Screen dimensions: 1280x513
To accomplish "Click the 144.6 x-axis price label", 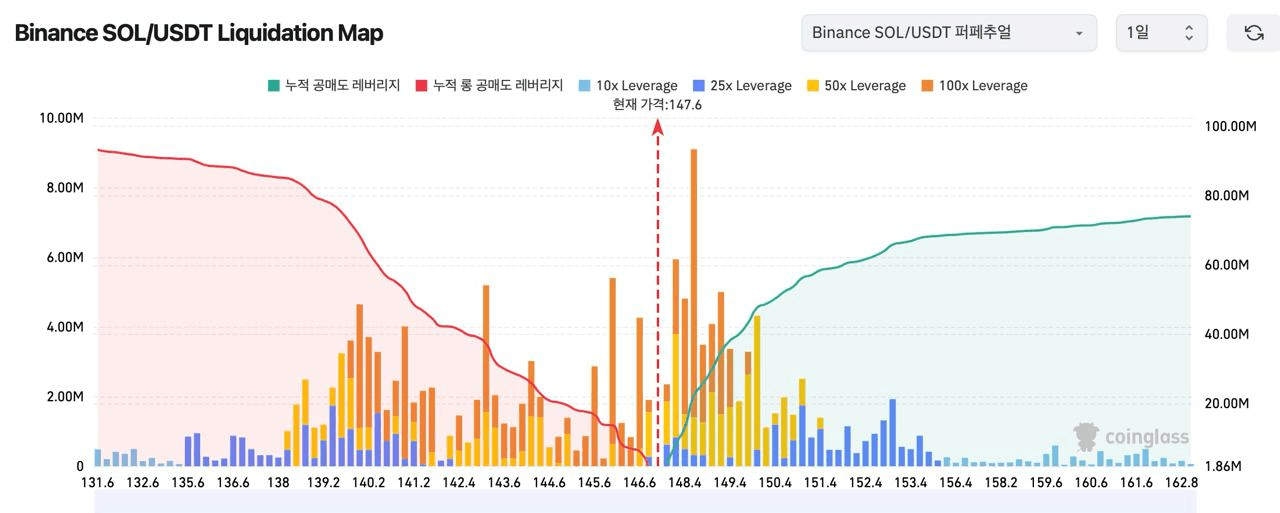I will pyautogui.click(x=549, y=482).
